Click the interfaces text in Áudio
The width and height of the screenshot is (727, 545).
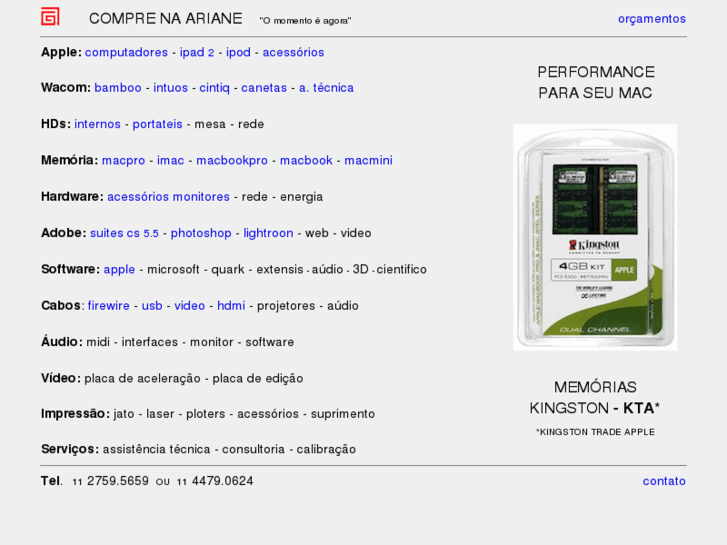150,342
